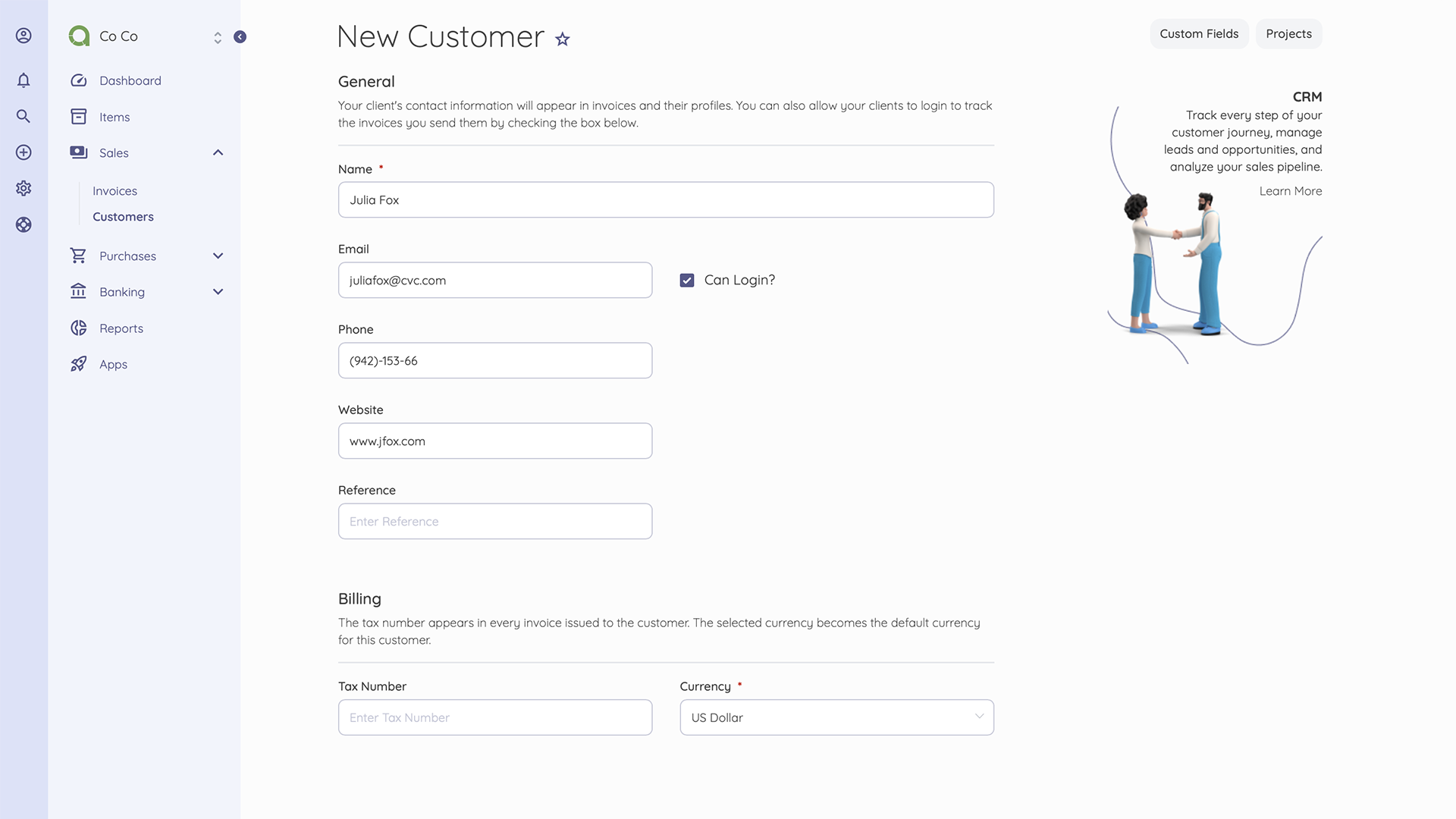Click the Custom Fields button
Viewport: 1456px width, 819px height.
tap(1198, 34)
